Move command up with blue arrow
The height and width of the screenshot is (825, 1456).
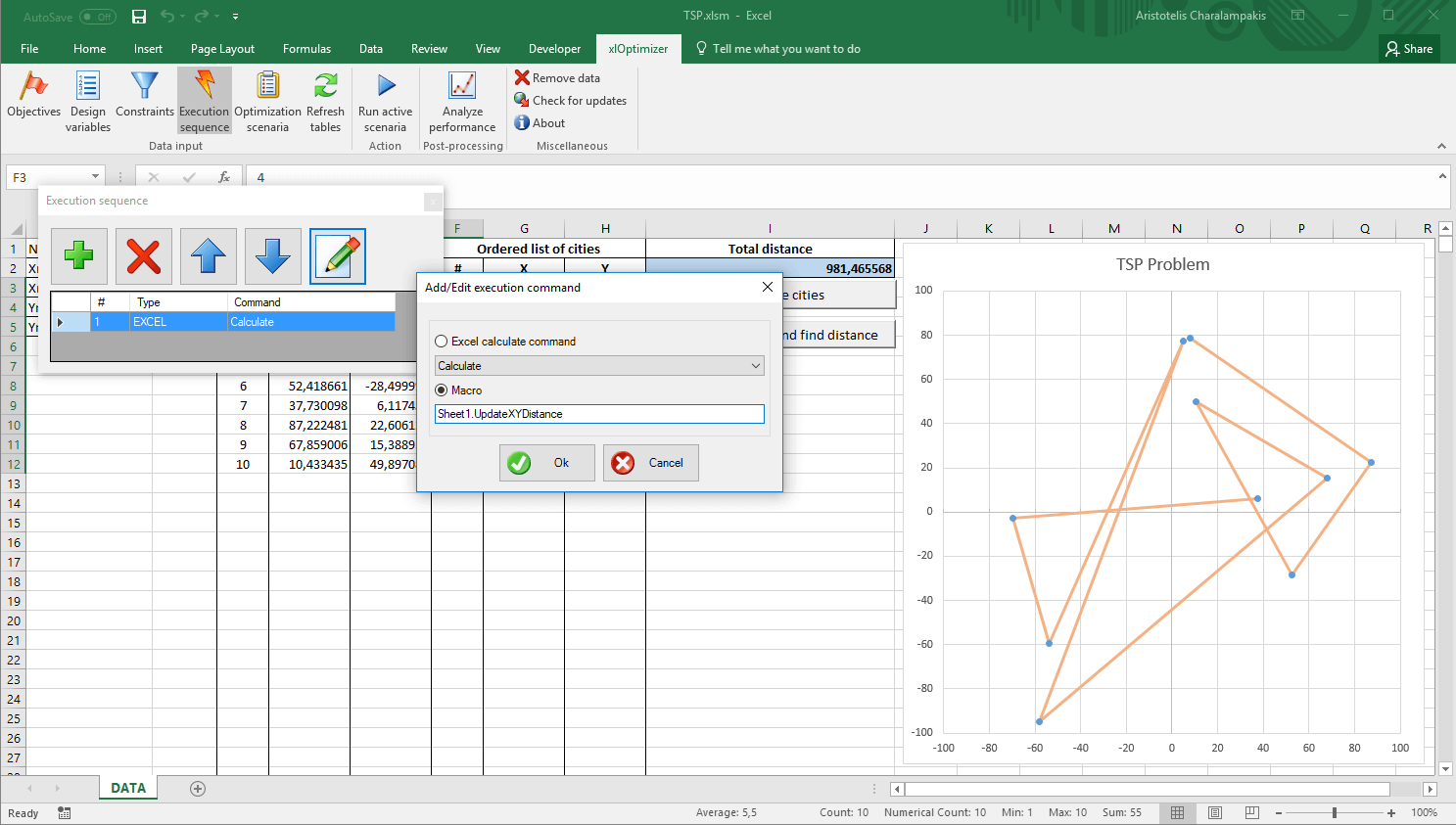coord(208,256)
